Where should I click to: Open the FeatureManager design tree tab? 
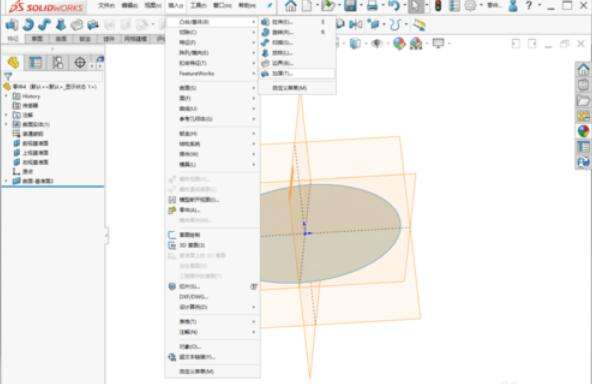coord(13,62)
